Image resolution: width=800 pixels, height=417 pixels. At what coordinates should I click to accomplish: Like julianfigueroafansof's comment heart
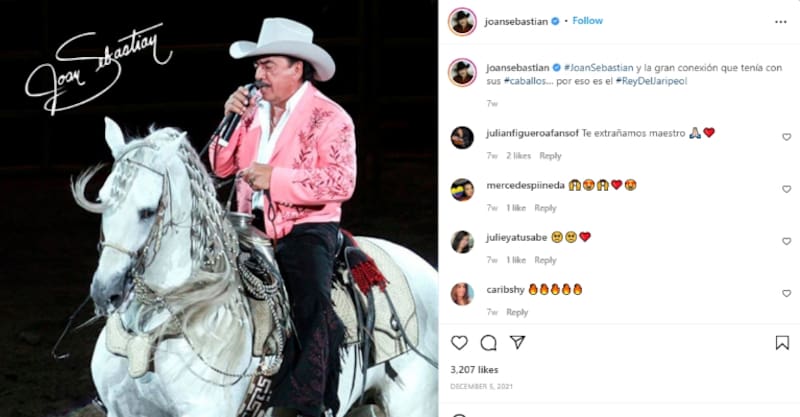click(786, 137)
